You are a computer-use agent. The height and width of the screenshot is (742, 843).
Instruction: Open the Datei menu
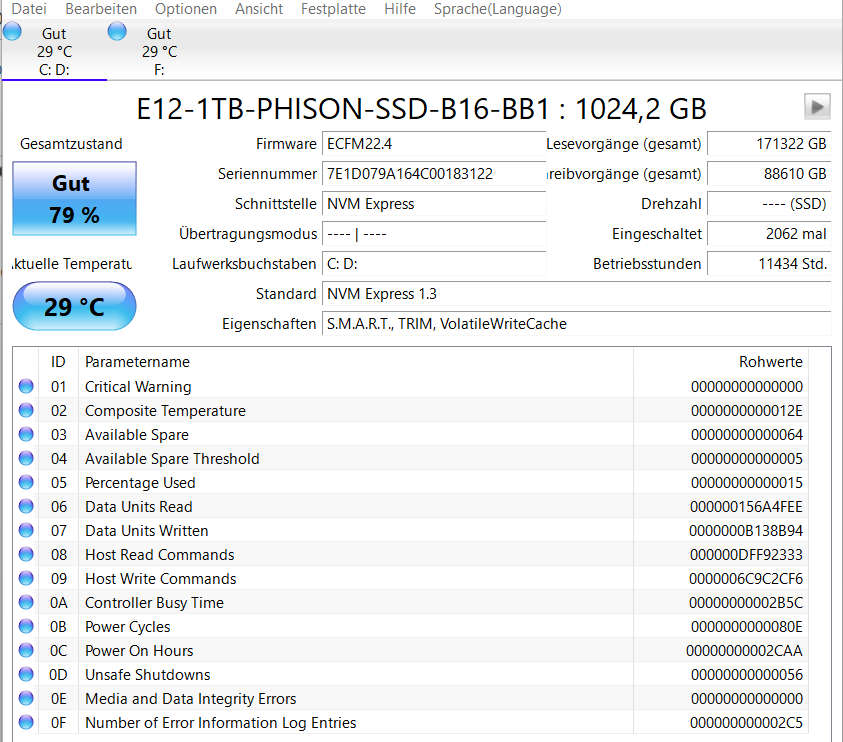29,9
